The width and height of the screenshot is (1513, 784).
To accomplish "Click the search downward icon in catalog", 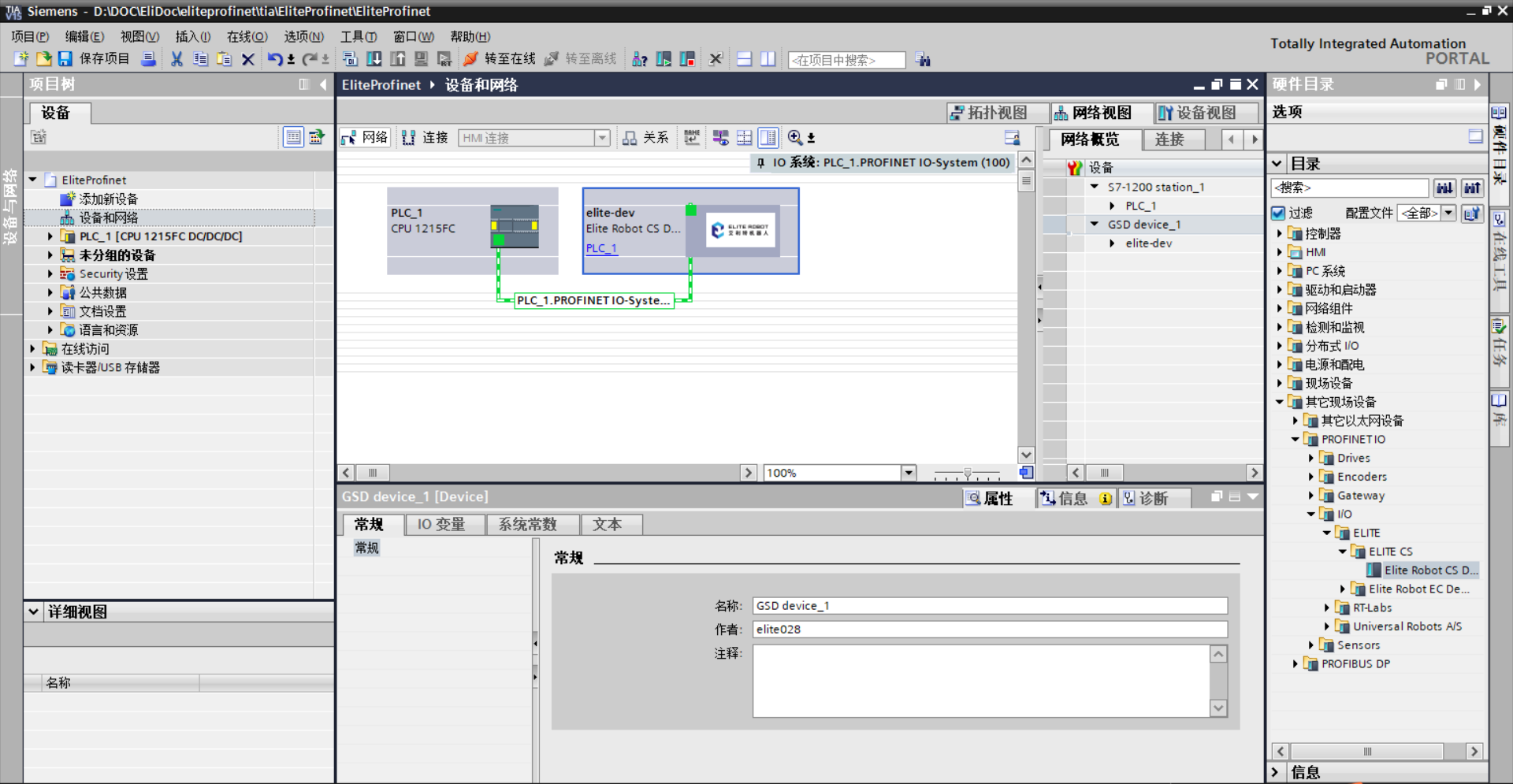I will coord(1444,188).
